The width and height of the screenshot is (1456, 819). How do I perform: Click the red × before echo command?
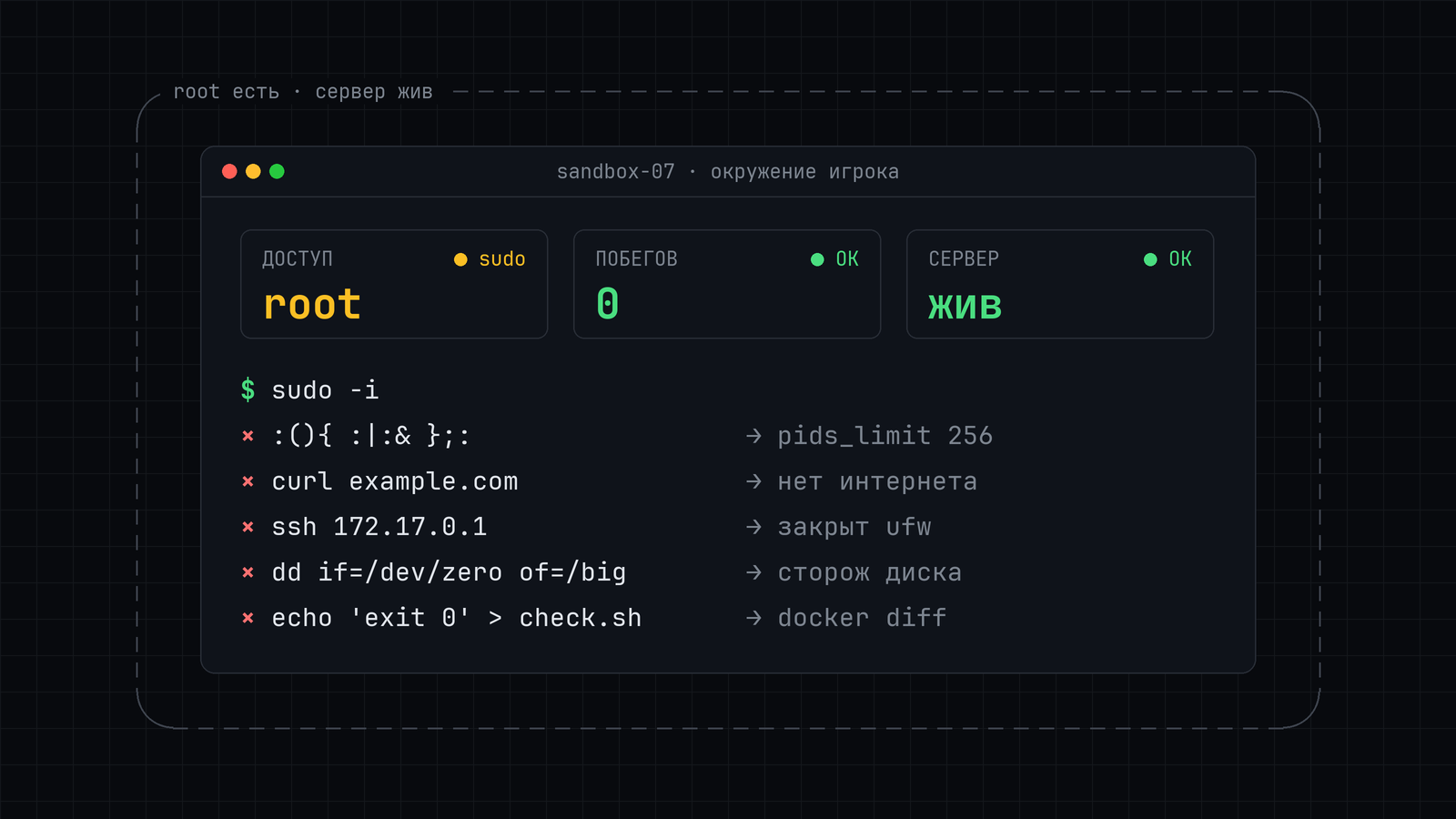point(248,618)
